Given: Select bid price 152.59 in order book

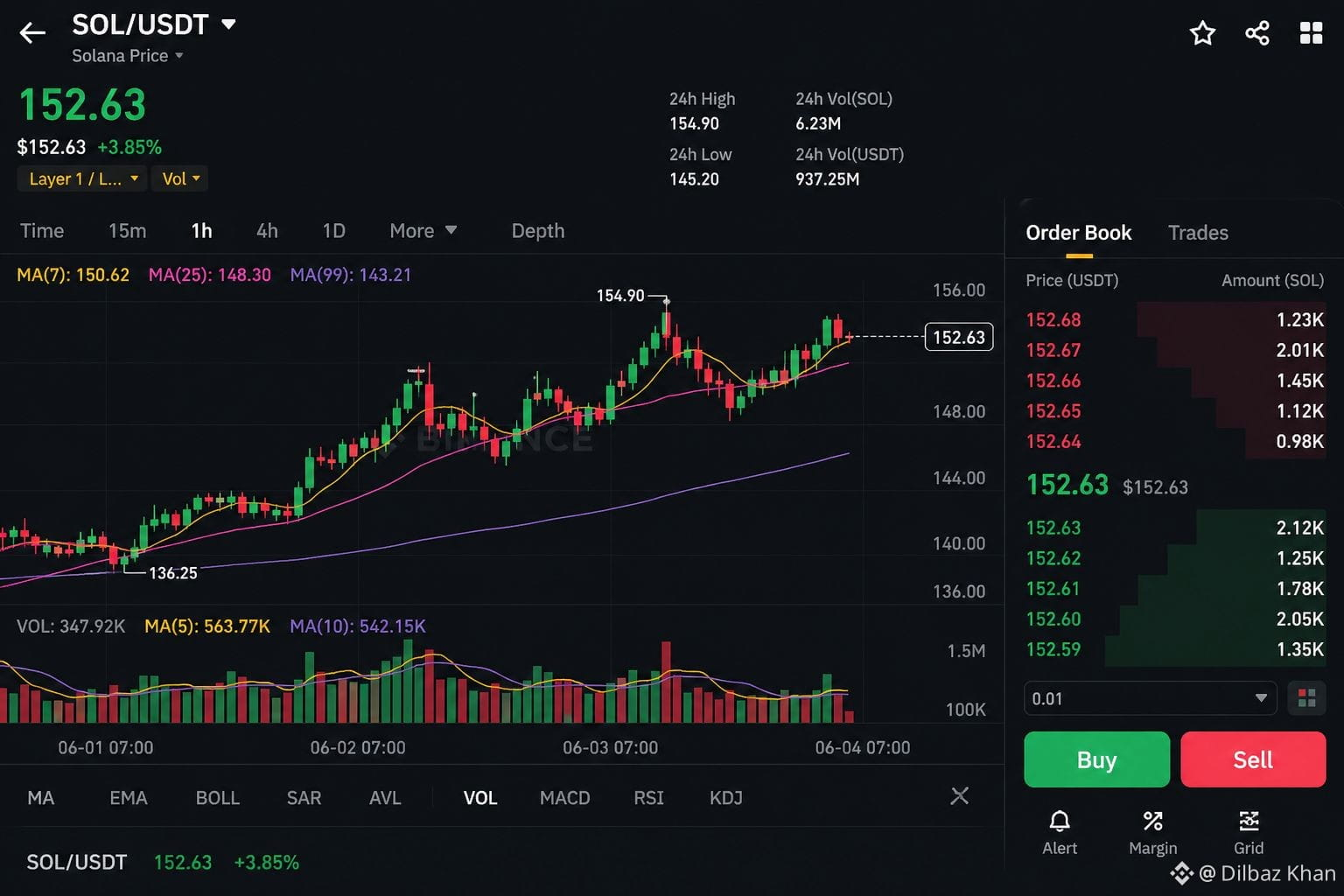Looking at the screenshot, I should [x=1053, y=649].
